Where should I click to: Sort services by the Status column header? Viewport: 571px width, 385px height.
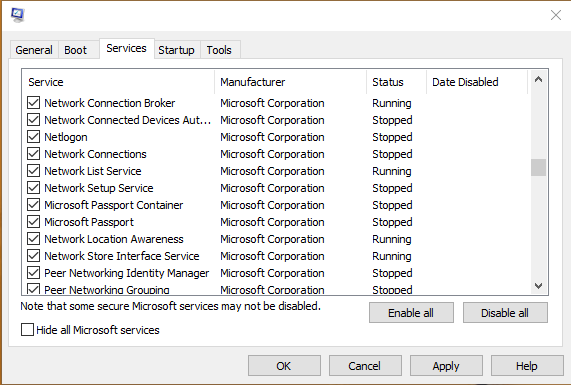pyautogui.click(x=396, y=82)
